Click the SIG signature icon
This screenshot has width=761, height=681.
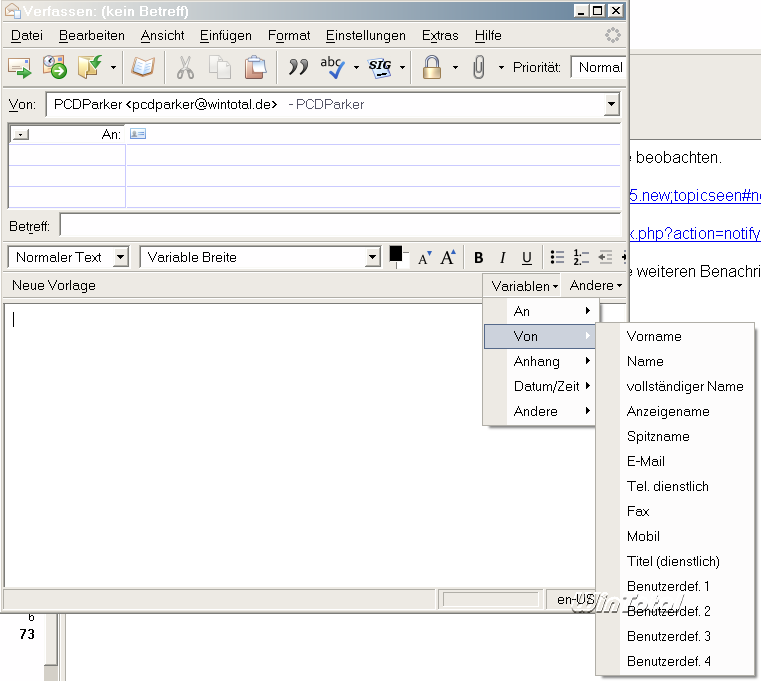(380, 67)
